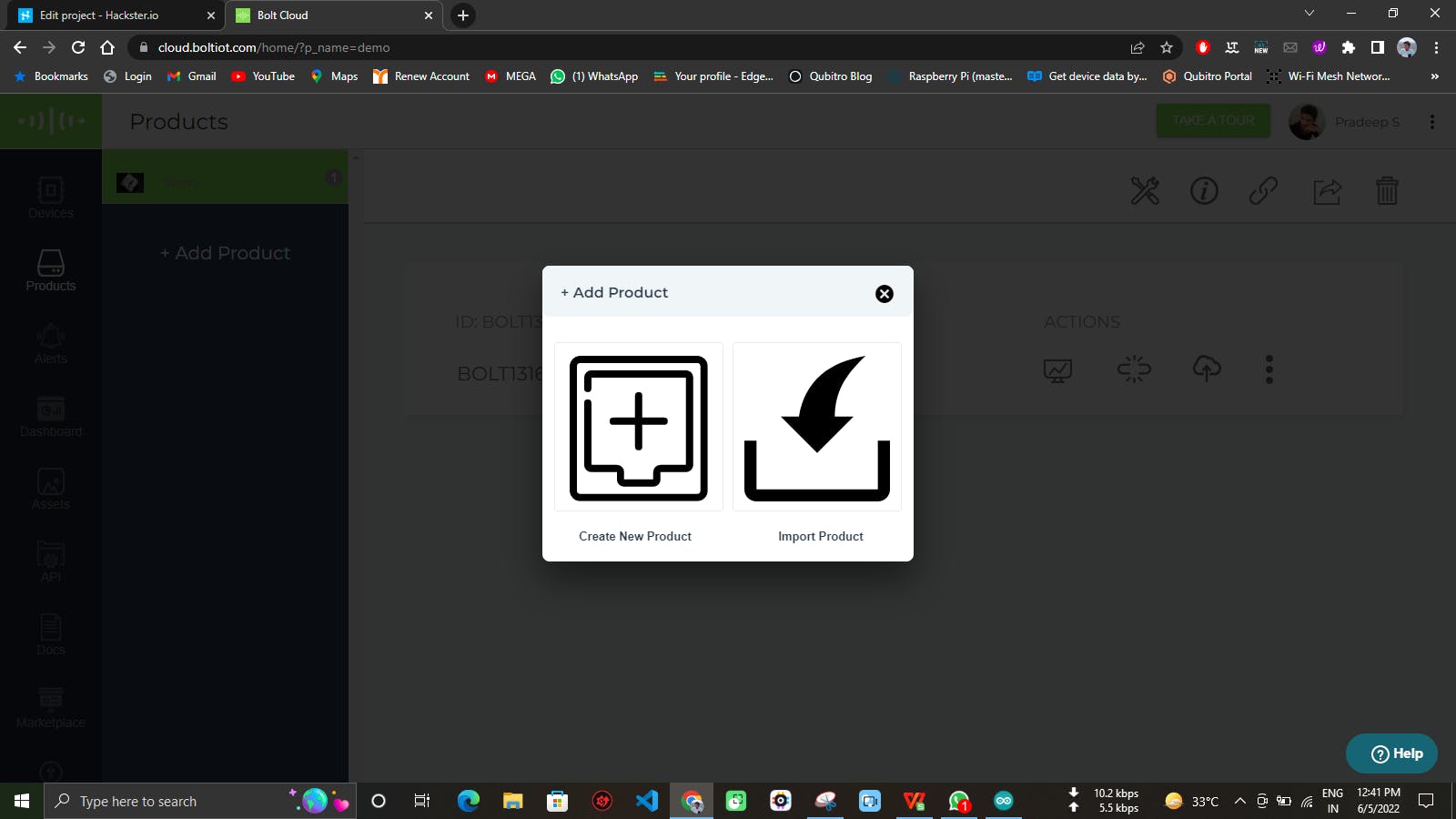This screenshot has height=819, width=1456.
Task: Click the TAKE A TOUR button
Action: point(1213,121)
